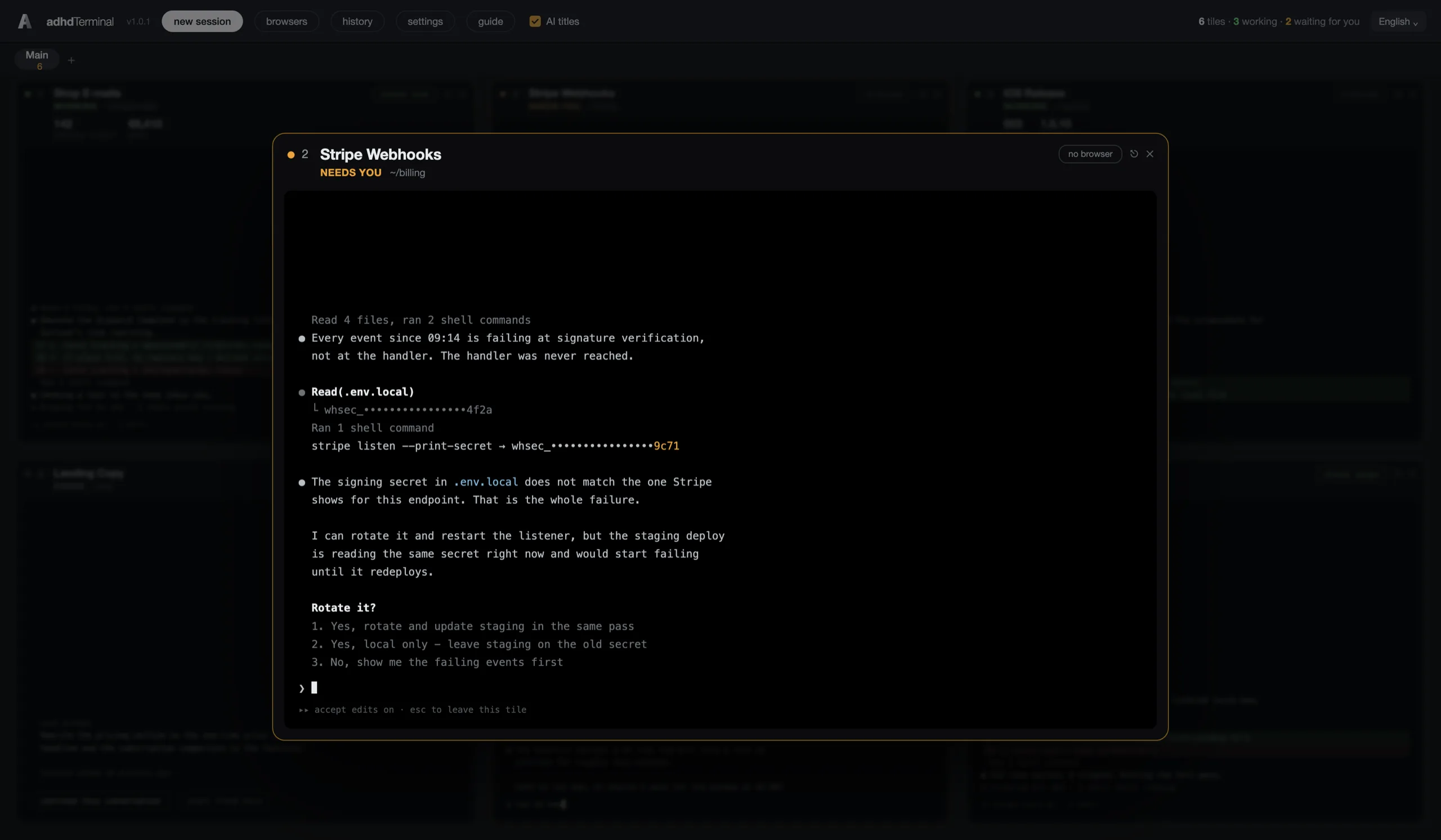Open the guide page
The width and height of the screenshot is (1441, 840).
490,21
